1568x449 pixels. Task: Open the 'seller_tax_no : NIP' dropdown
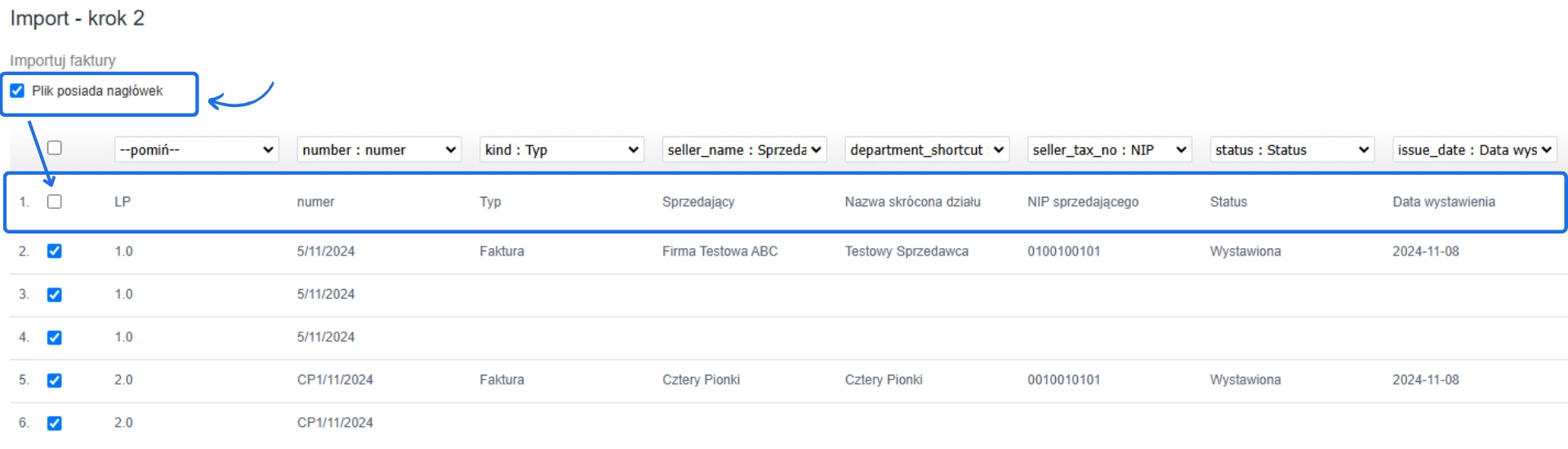click(x=1109, y=150)
